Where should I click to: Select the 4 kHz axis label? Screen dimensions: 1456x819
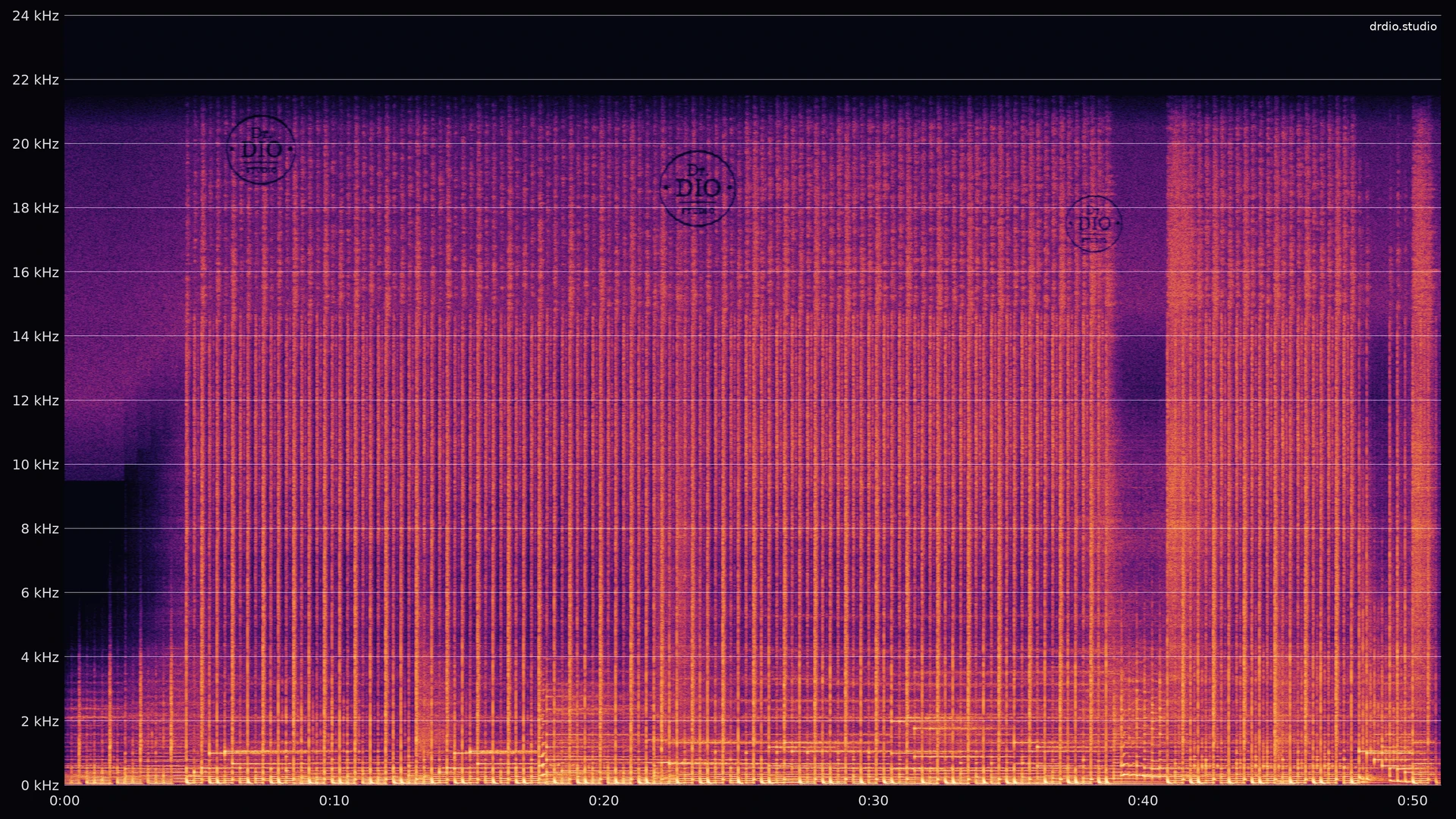39,657
